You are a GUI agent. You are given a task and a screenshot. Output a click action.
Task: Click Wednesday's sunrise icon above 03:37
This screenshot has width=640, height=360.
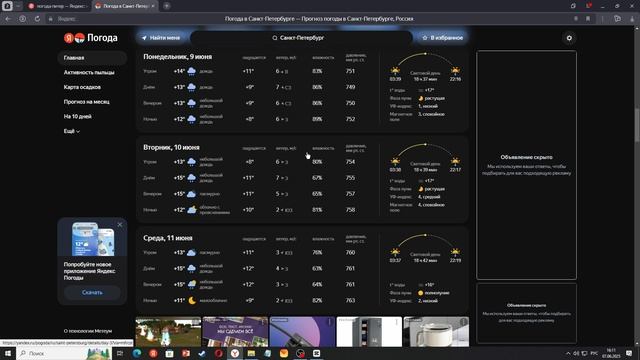[x=395, y=252]
